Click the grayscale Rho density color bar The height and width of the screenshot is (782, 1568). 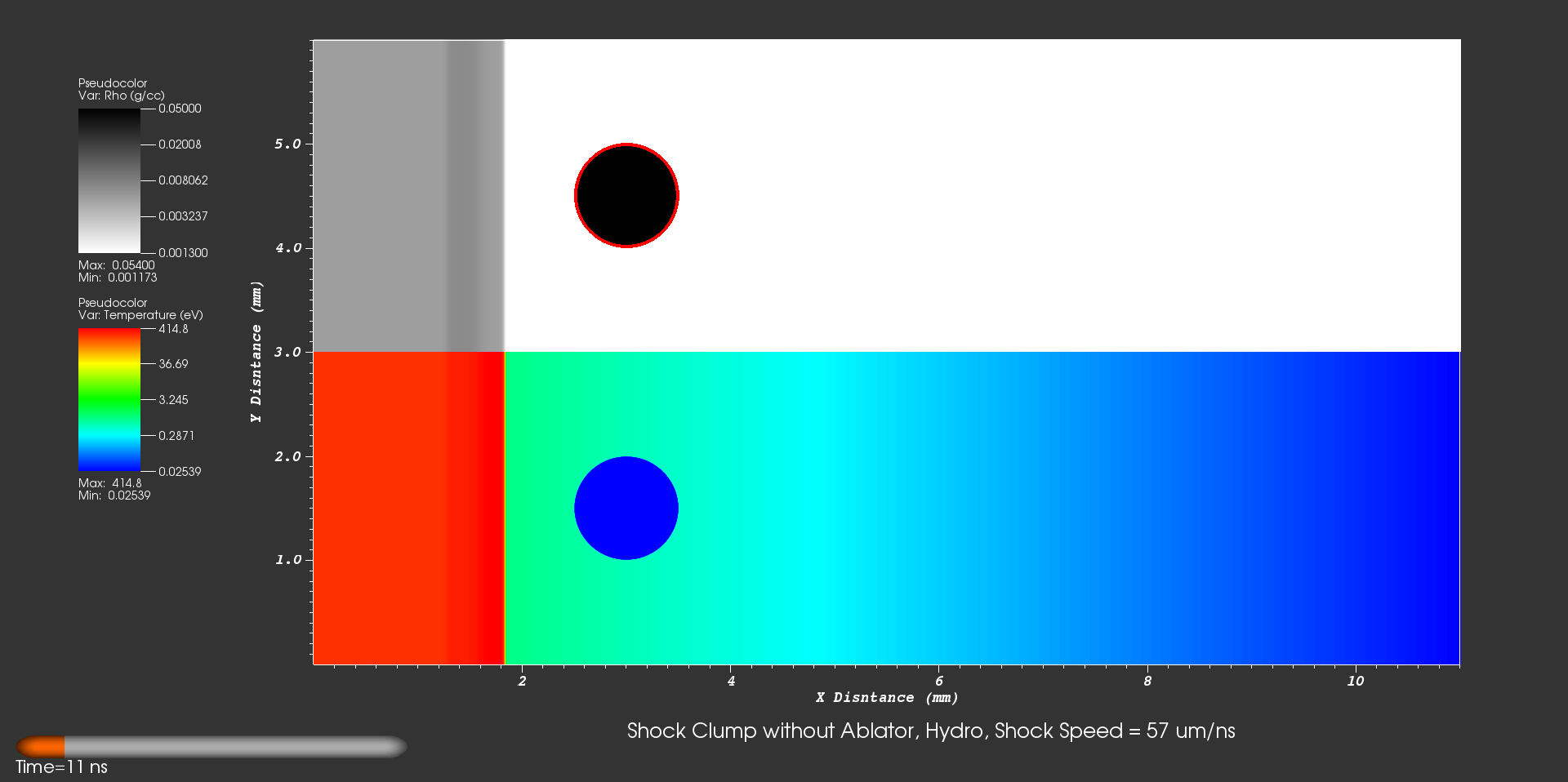point(109,180)
